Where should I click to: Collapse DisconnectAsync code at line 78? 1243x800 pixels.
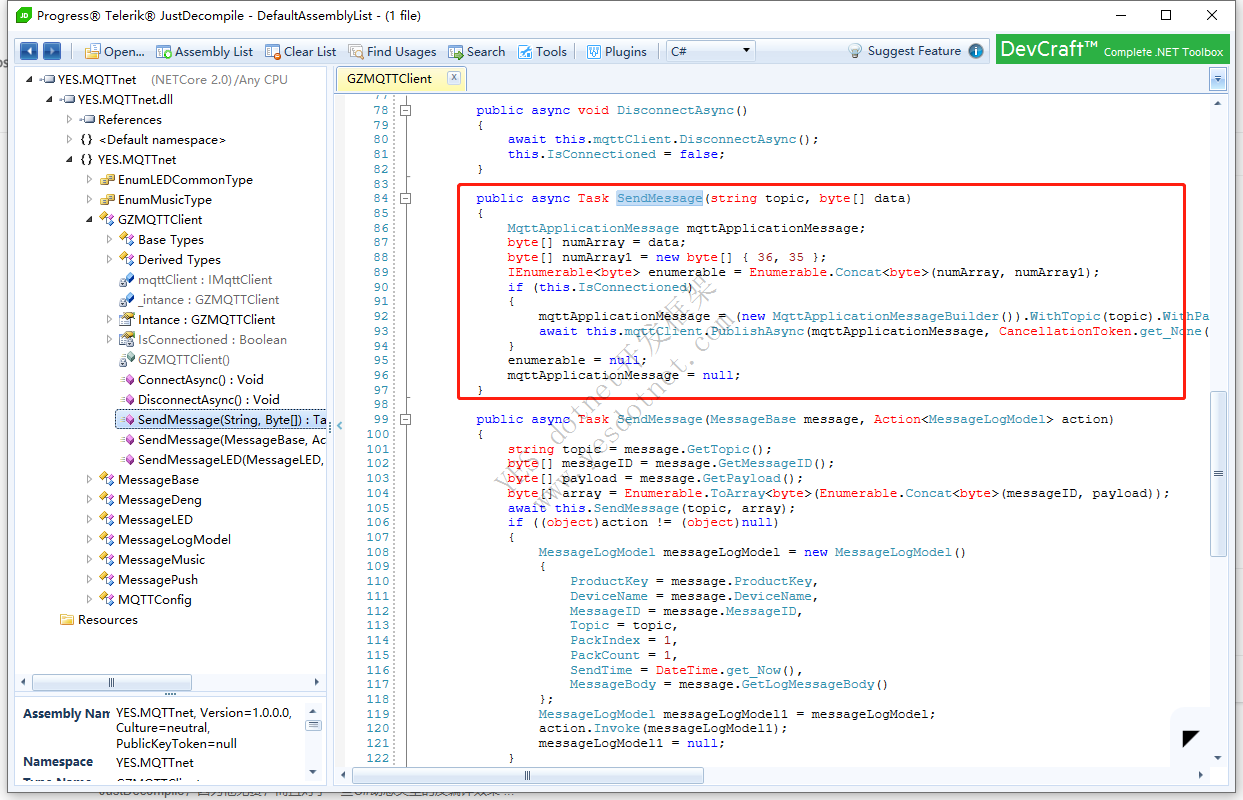405,110
